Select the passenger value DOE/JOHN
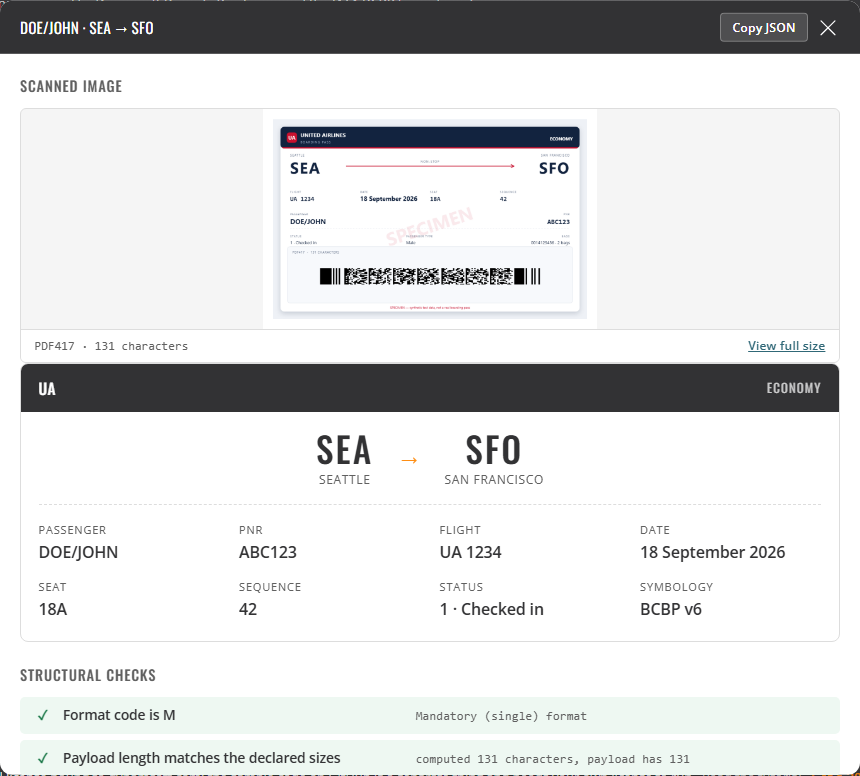Image resolution: width=860 pixels, height=776 pixels. (x=78, y=552)
